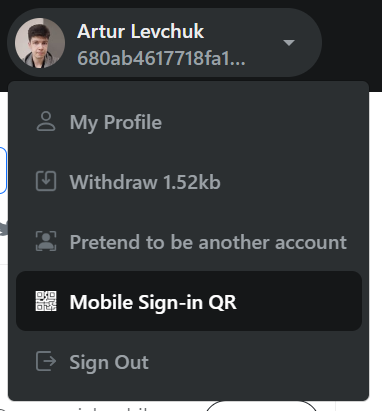Viewport: 382px width, 411px height.
Task: Click the QR code icon
Action: pos(46,301)
